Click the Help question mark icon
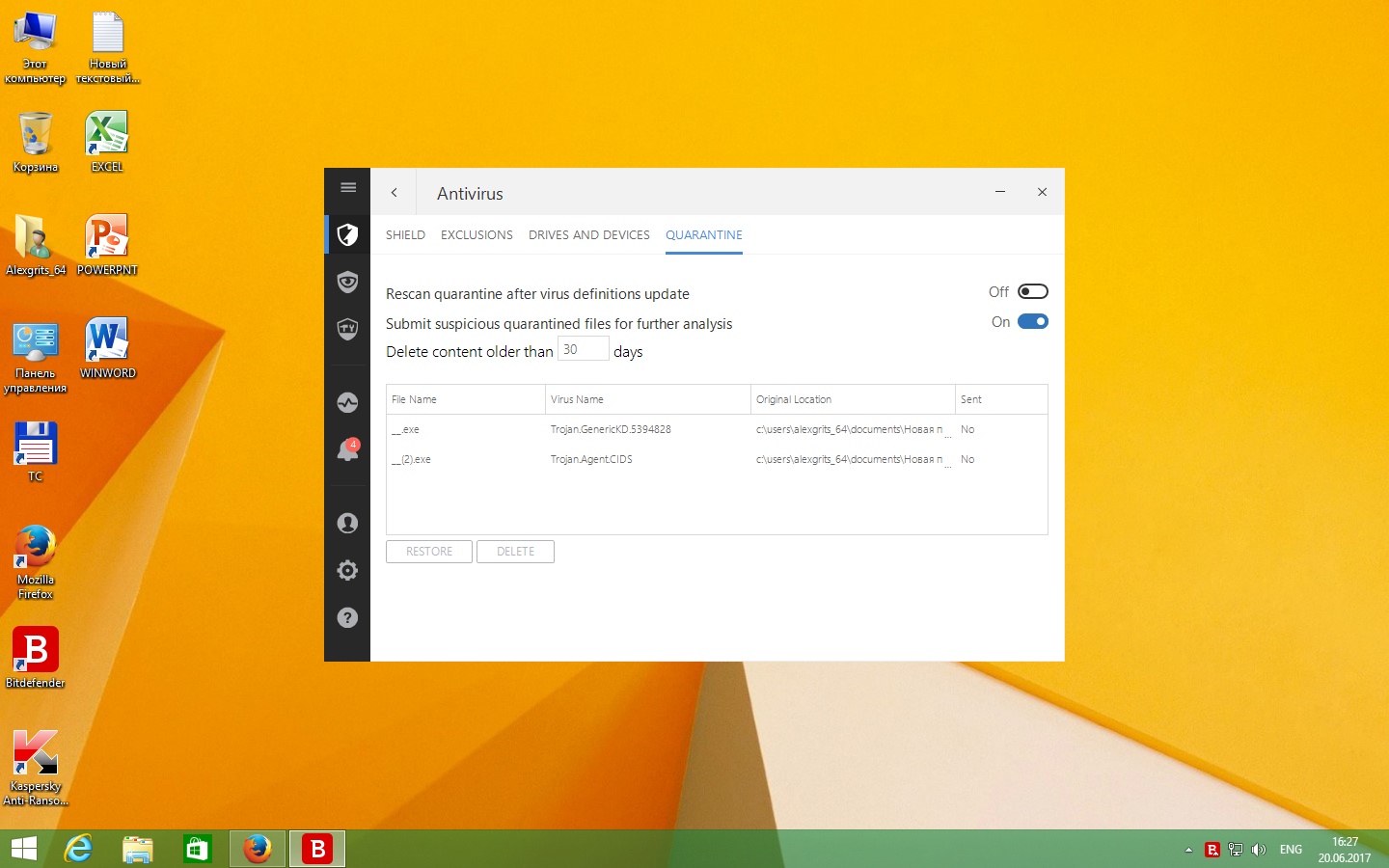This screenshot has width=1389, height=868. click(x=348, y=617)
